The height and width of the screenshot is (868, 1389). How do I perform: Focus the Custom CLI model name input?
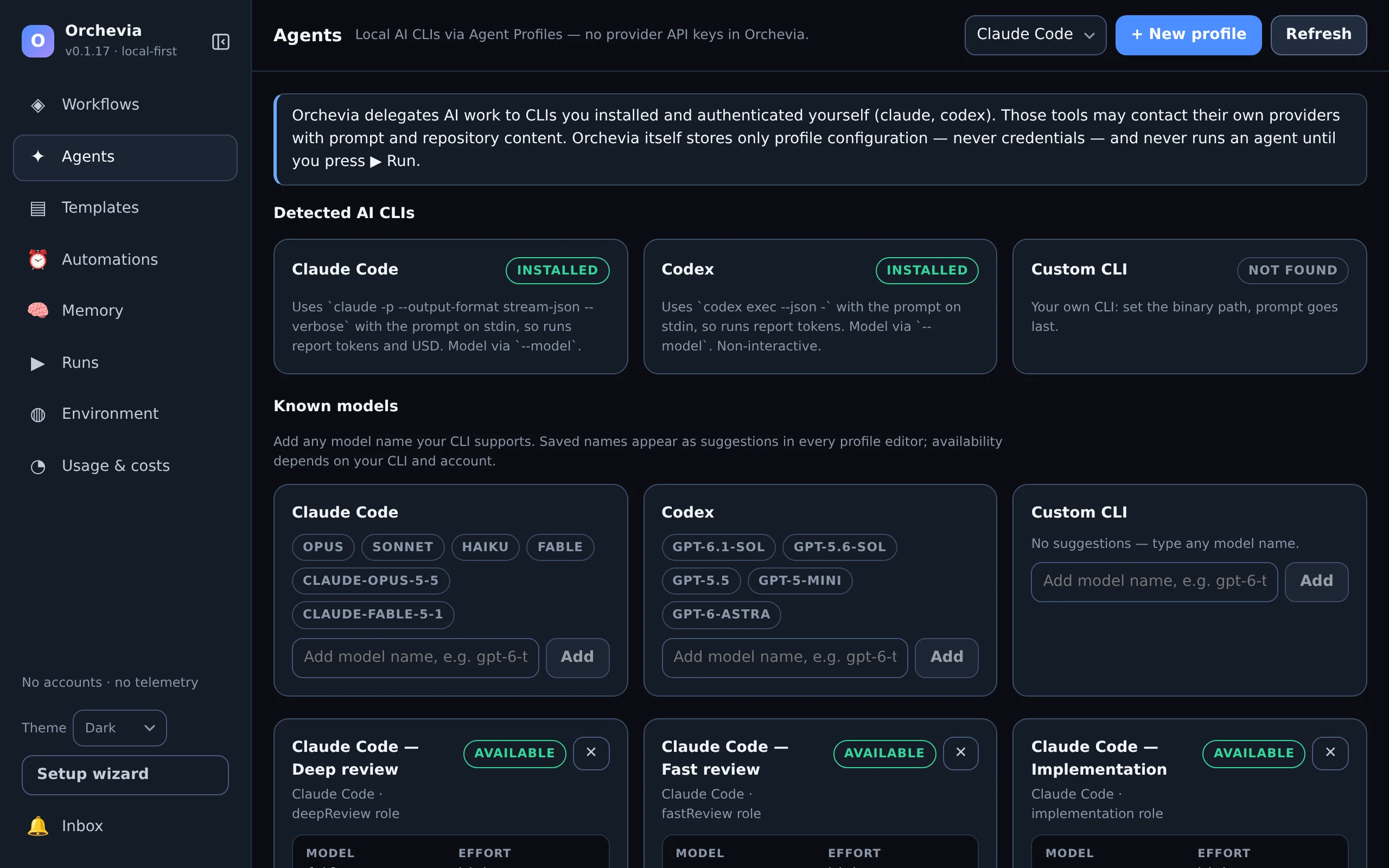pyautogui.click(x=1154, y=582)
